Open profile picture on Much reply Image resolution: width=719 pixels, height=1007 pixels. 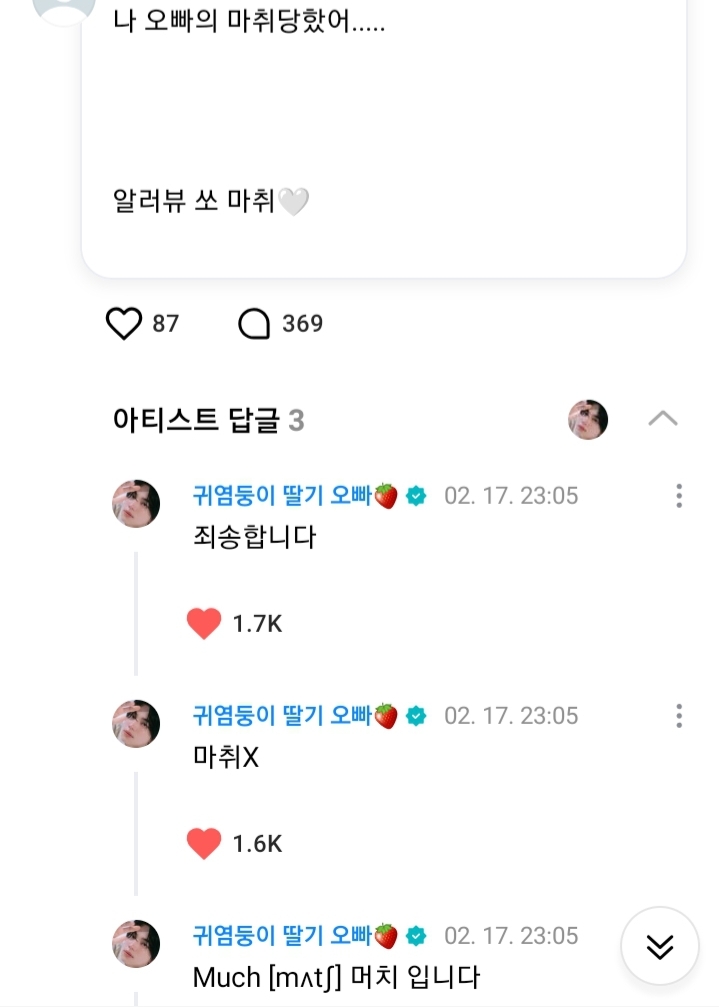pos(136,943)
